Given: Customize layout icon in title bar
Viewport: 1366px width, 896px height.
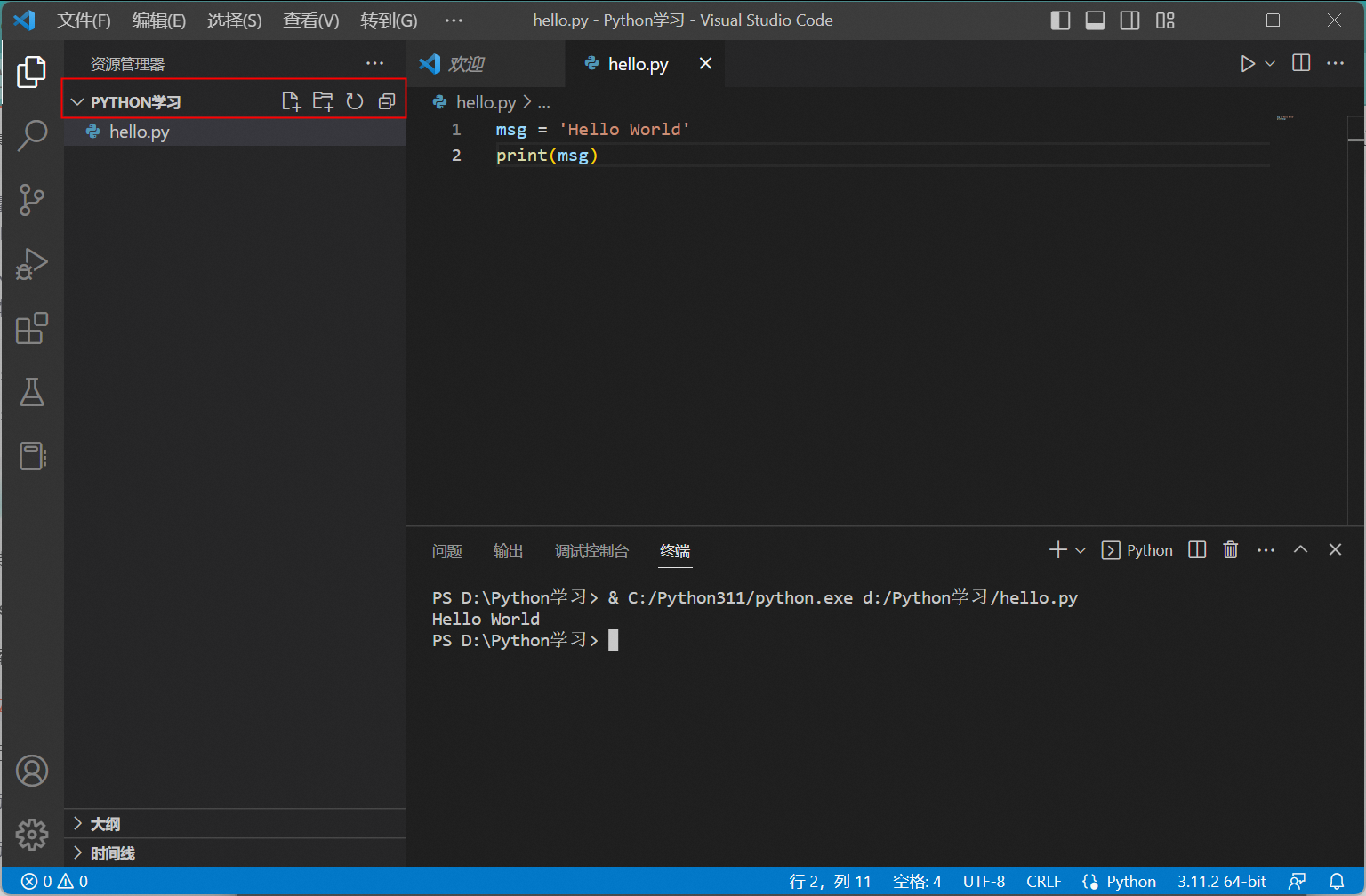Looking at the screenshot, I should click(1165, 20).
